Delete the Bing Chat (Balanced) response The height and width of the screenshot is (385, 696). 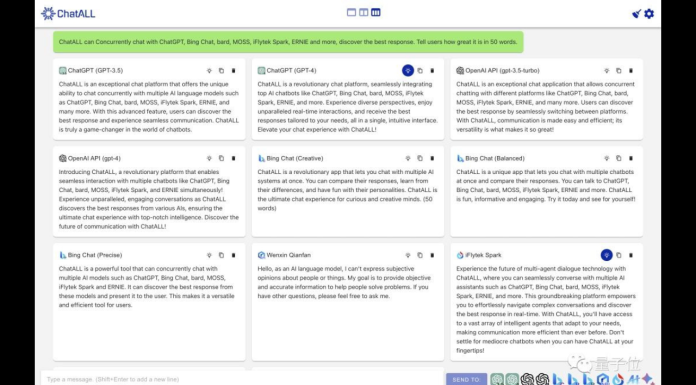631,158
